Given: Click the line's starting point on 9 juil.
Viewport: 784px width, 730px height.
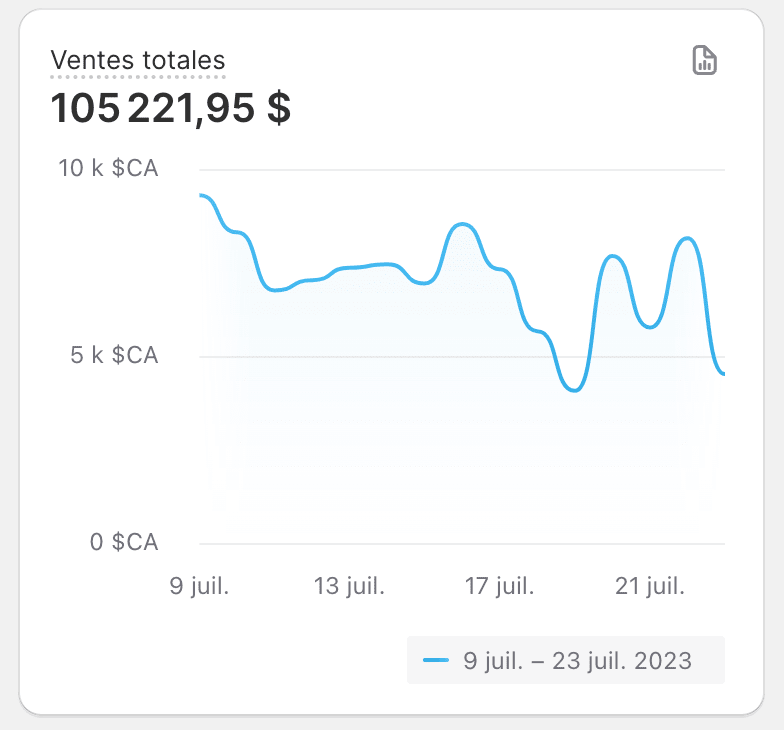Looking at the screenshot, I should (202, 195).
